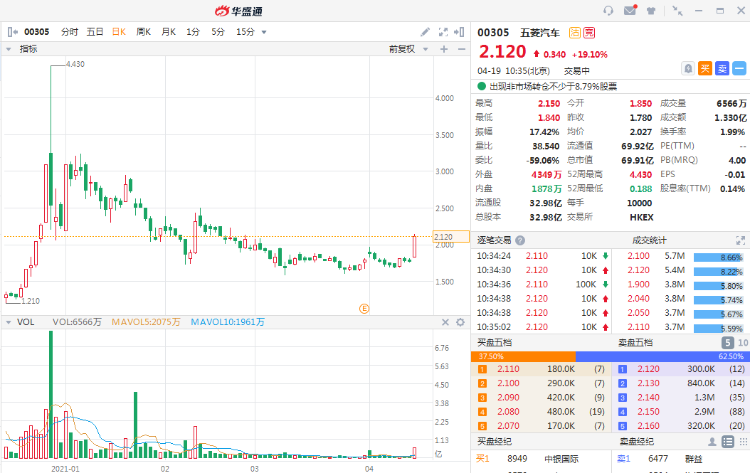
Task: Select the 5分 interval tab
Action: coord(218,32)
